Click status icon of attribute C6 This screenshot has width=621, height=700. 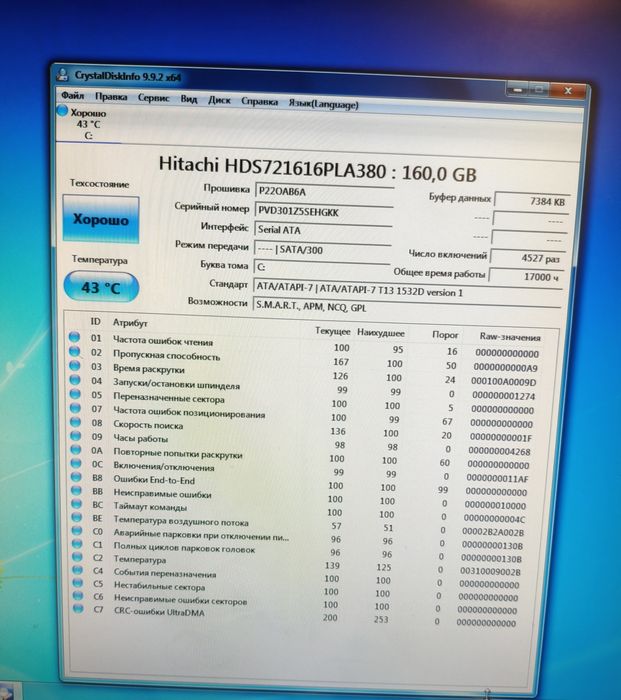(x=78, y=596)
